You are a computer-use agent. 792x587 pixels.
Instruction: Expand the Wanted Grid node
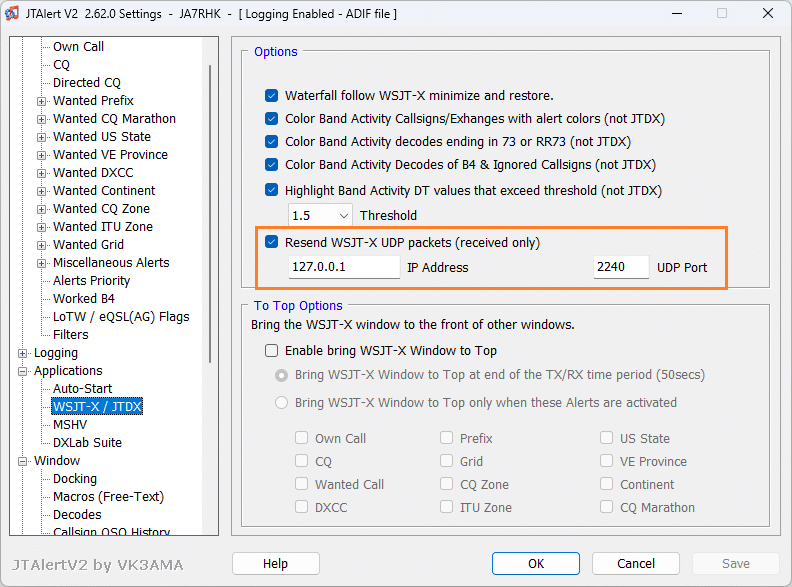[x=41, y=246]
